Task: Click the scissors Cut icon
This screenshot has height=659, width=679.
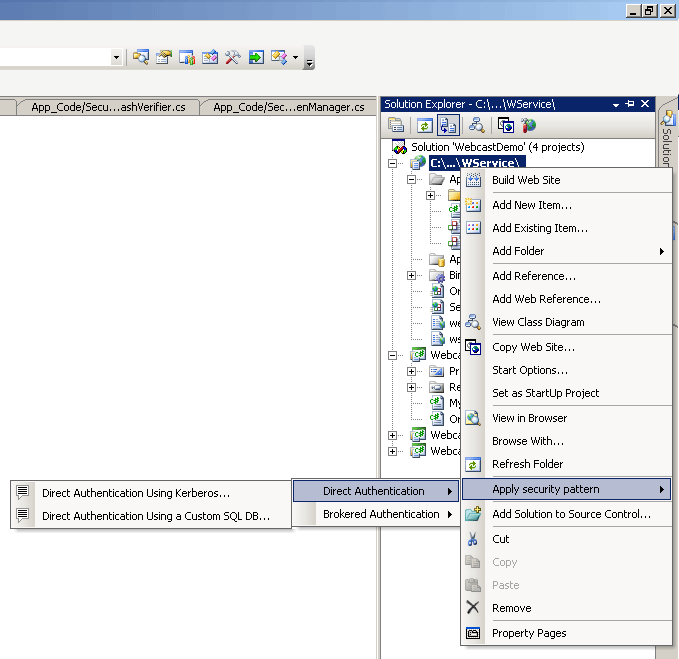Action: 473,539
